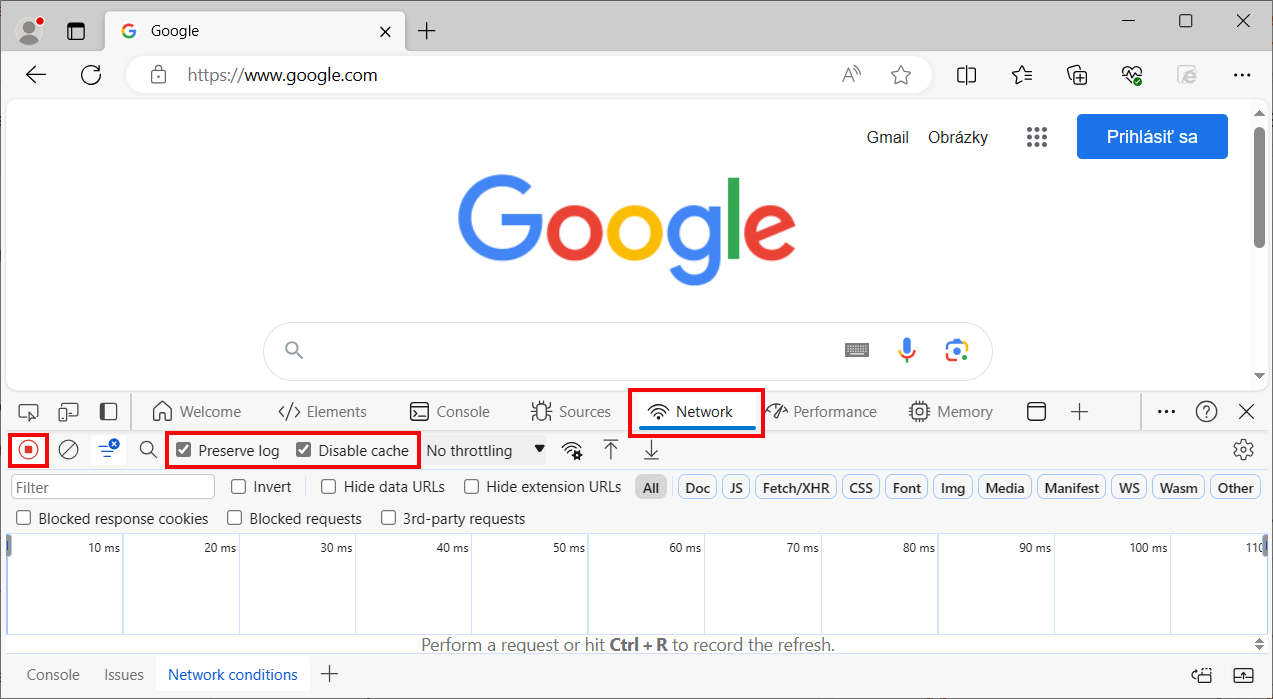Open network search magnifier
Screen dimensions: 1273x699
(x=148, y=450)
